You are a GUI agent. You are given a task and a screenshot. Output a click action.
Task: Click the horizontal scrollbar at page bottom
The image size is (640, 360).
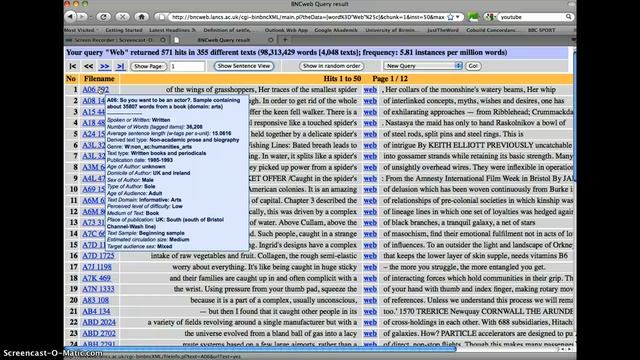(261, 349)
